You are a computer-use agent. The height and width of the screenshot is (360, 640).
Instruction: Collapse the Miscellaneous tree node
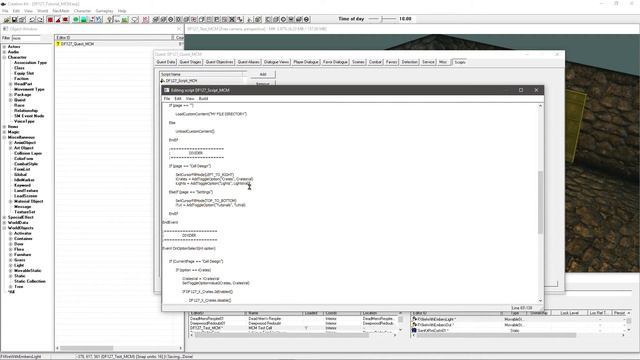point(4,137)
